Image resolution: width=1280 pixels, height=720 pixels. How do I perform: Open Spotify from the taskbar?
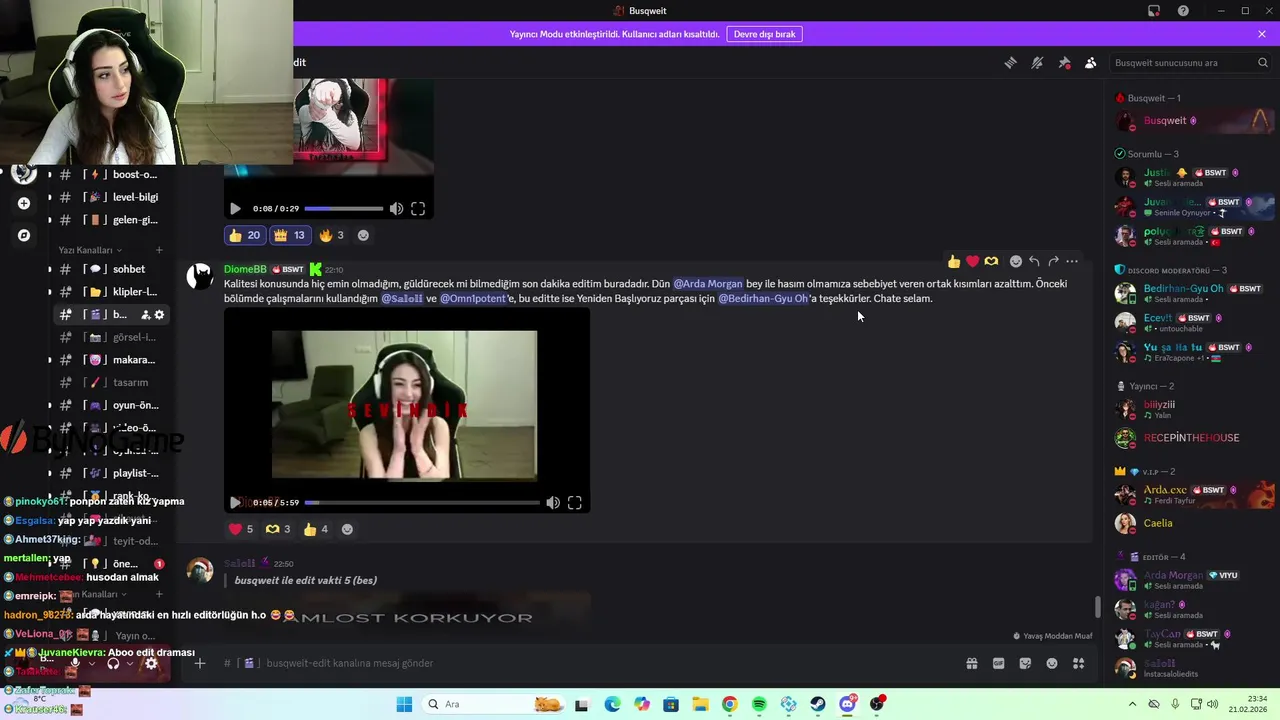(759, 704)
